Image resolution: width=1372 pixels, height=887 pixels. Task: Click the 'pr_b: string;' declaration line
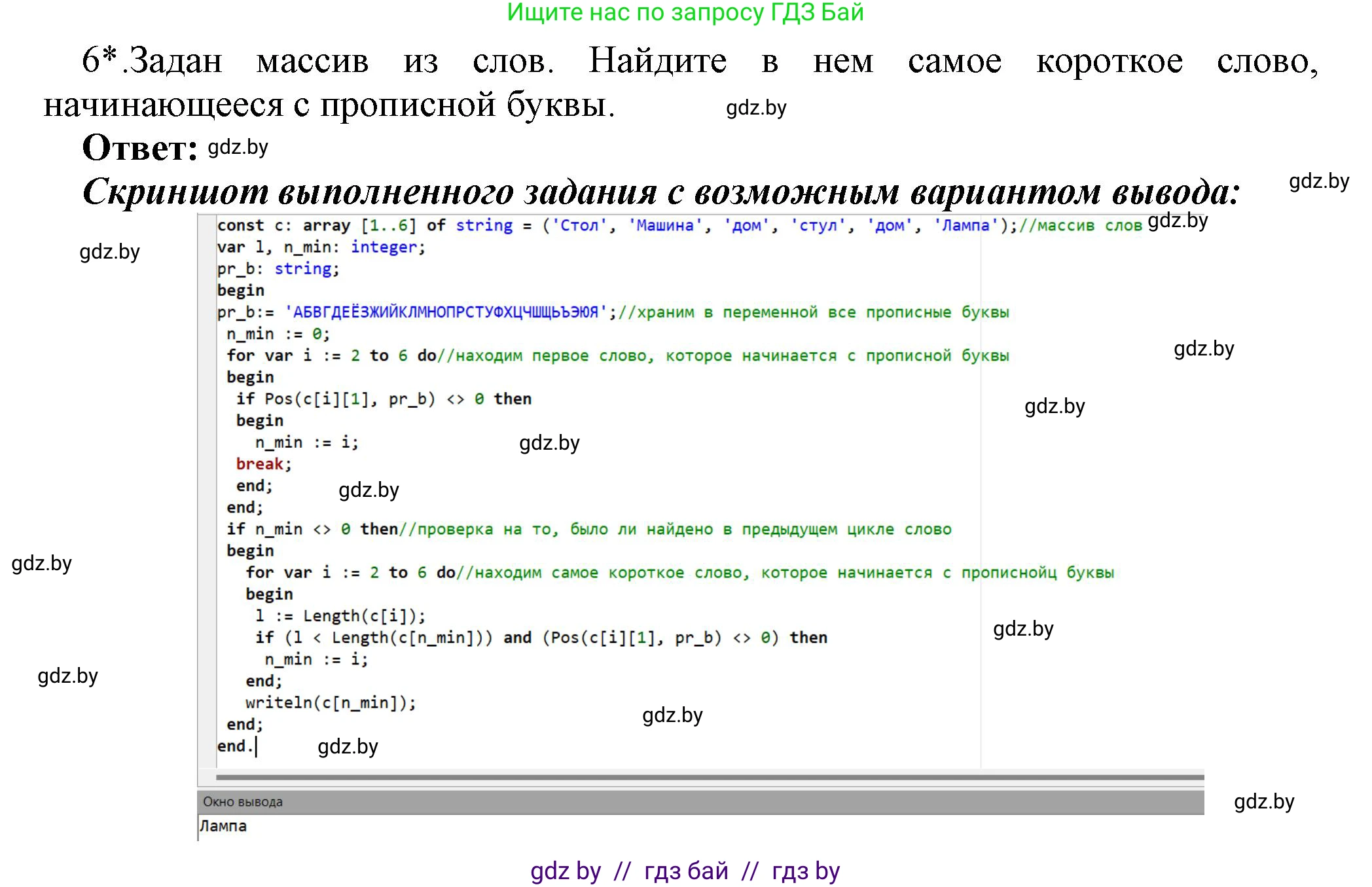tap(278, 269)
